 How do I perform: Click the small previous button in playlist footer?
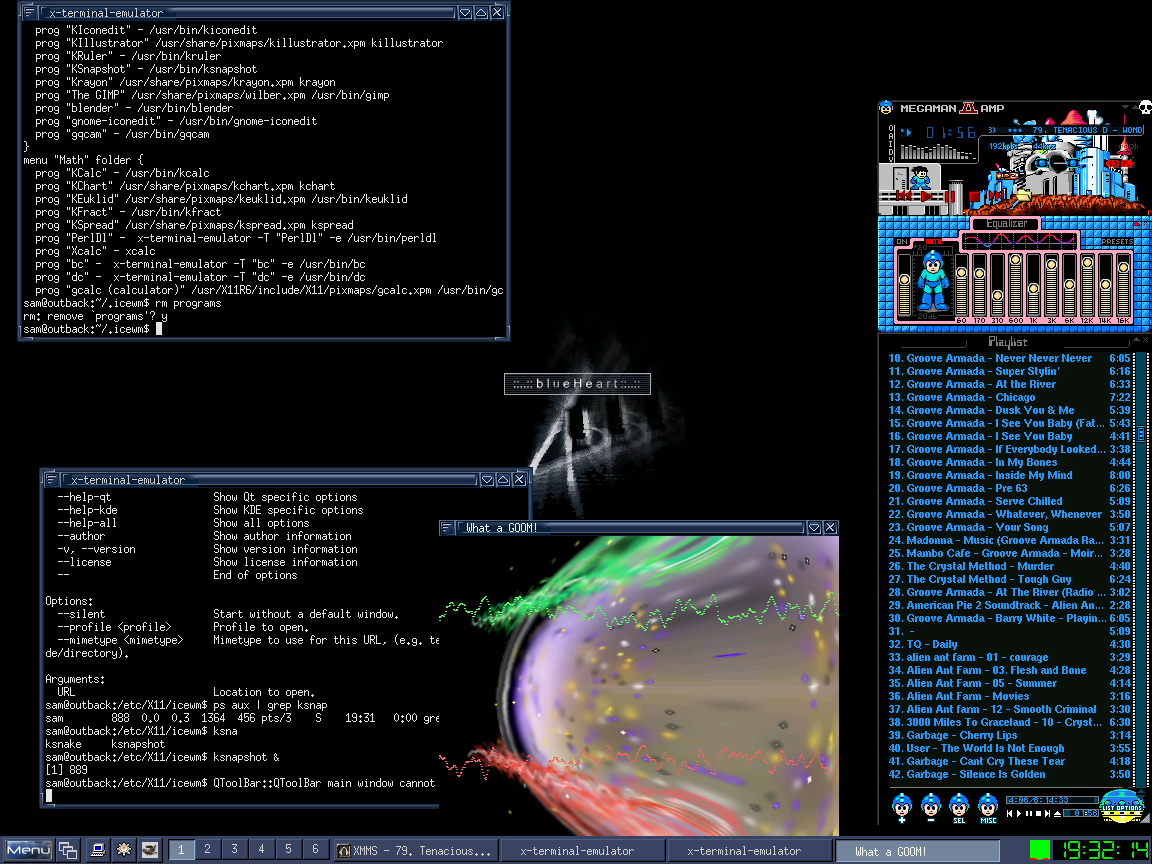click(1009, 813)
